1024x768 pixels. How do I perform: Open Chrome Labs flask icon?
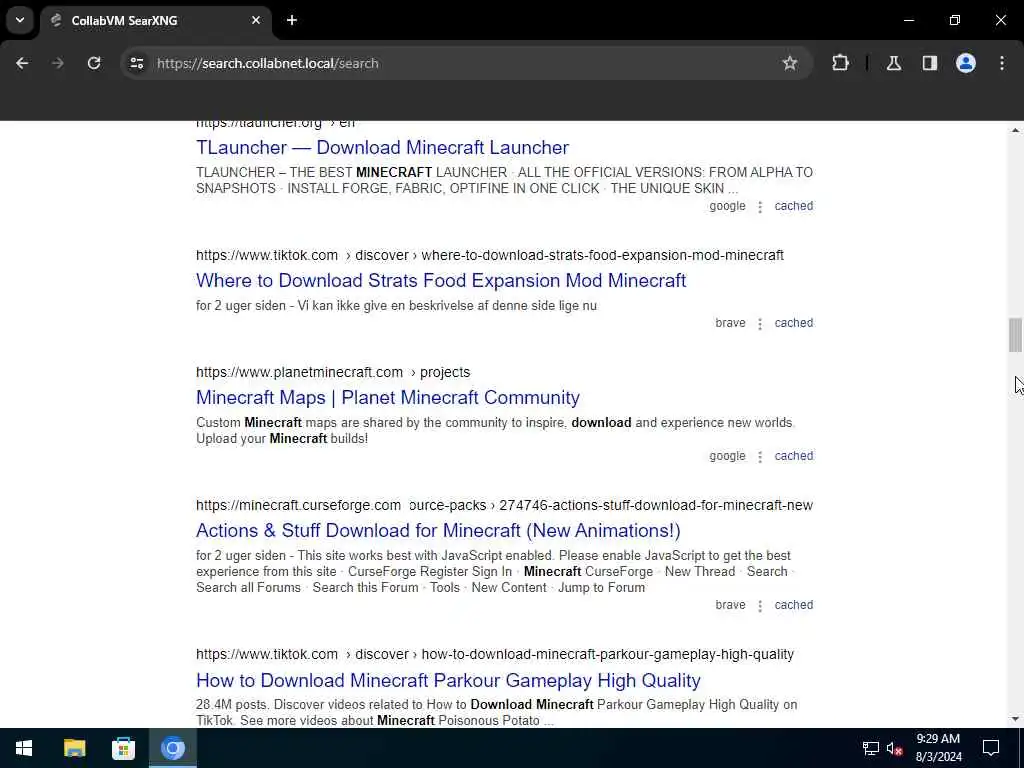pyautogui.click(x=893, y=63)
